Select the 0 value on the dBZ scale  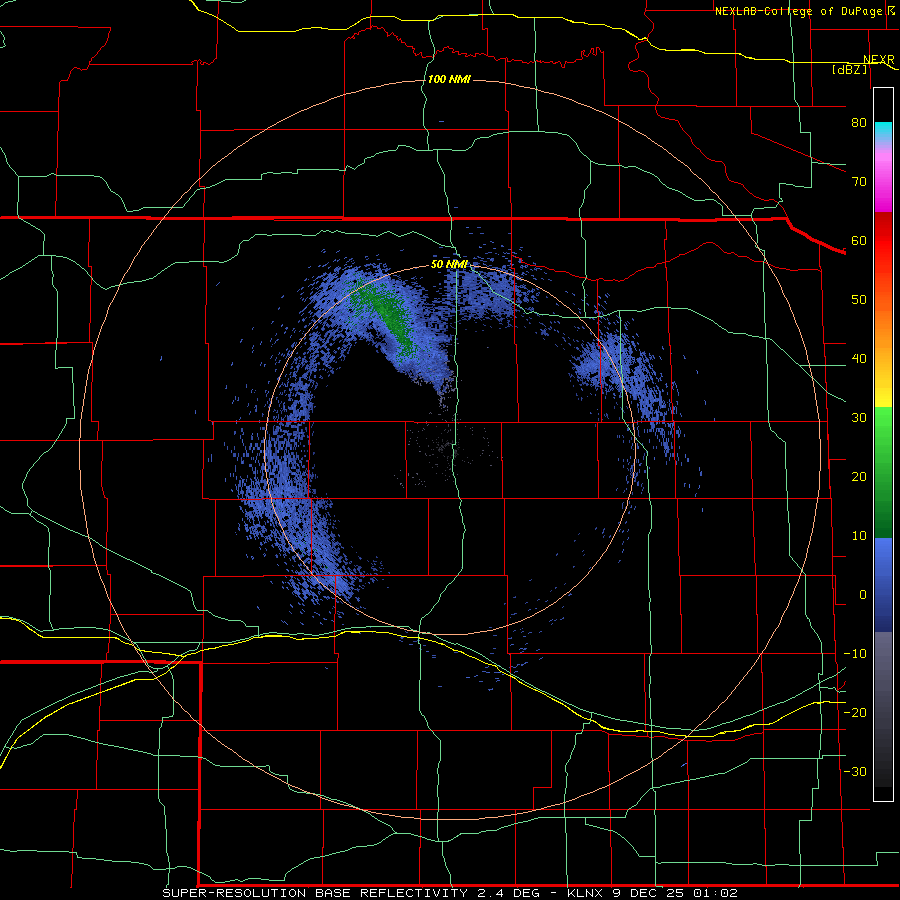click(x=863, y=595)
